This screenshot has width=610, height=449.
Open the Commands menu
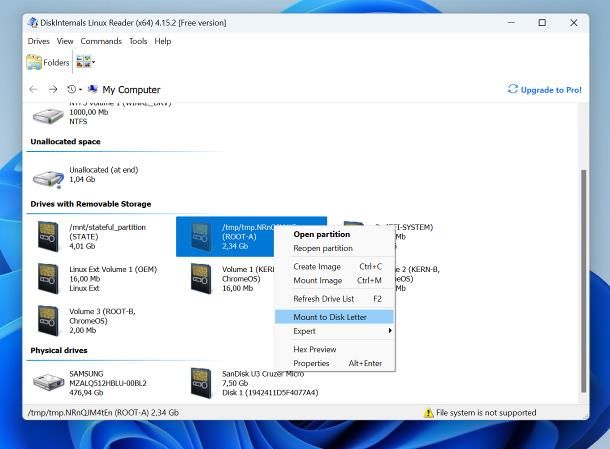[x=101, y=41]
